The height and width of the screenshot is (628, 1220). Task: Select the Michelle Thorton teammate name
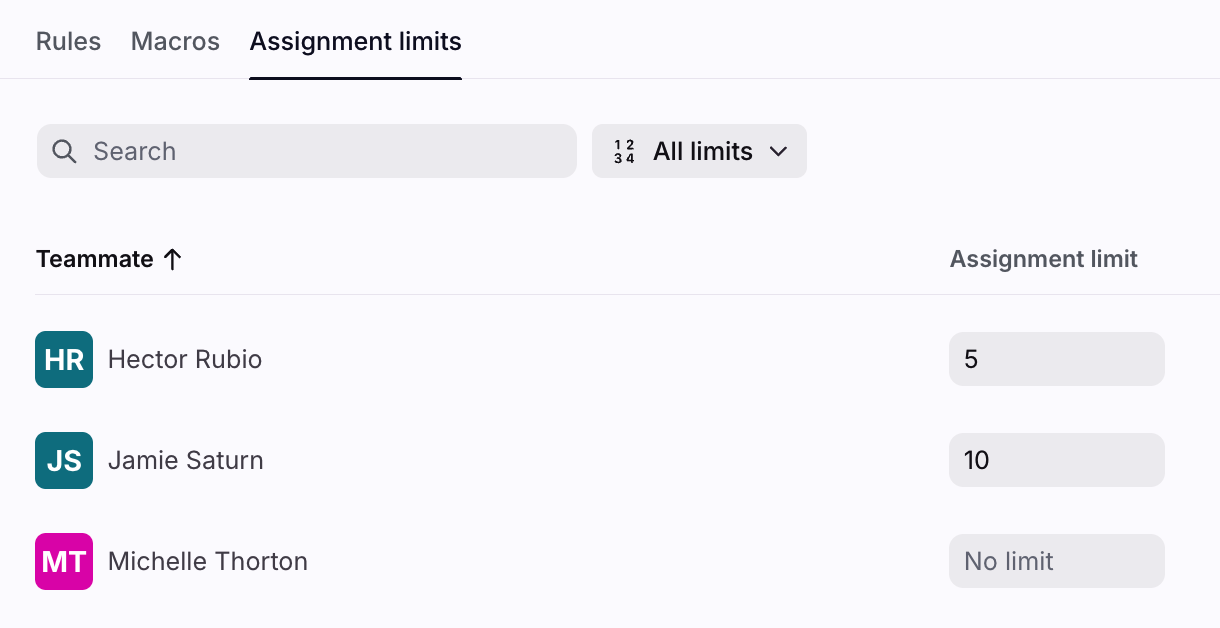point(208,562)
